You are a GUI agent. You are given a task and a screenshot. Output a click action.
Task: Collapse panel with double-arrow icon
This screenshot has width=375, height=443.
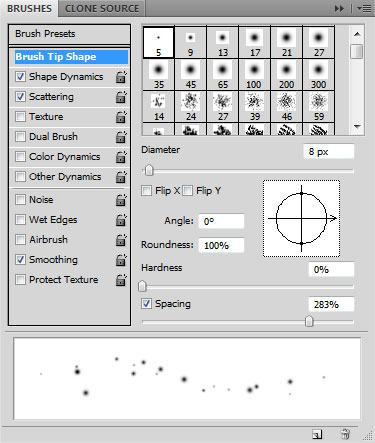[x=339, y=8]
